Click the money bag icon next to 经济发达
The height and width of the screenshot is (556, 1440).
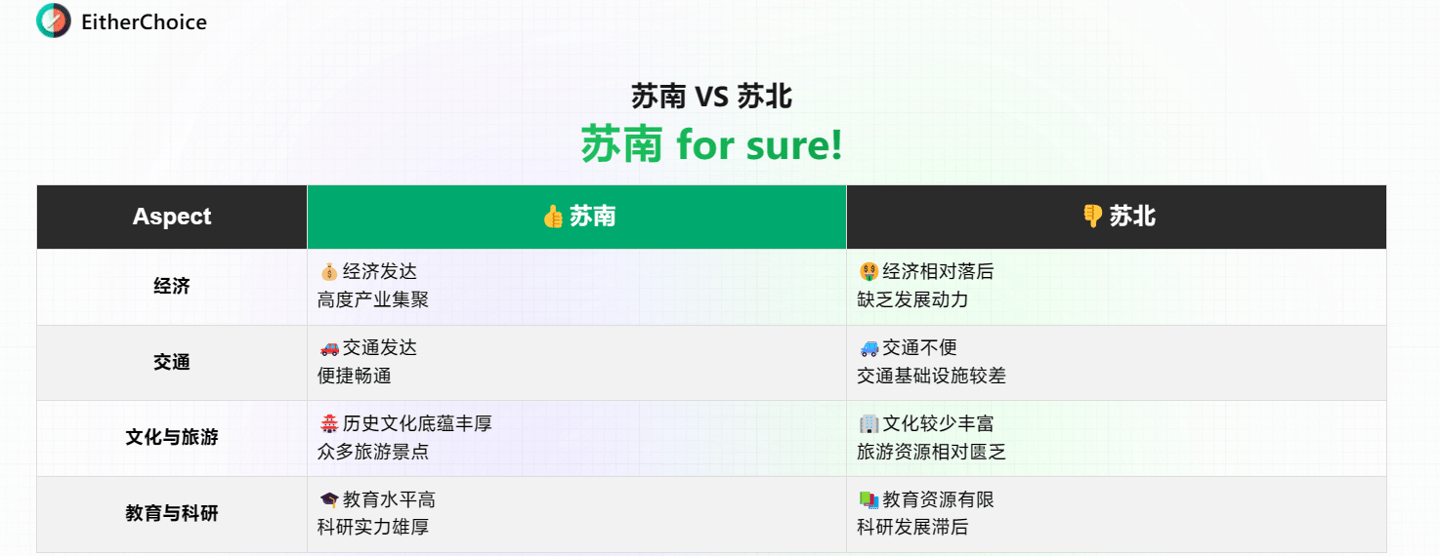coord(329,272)
